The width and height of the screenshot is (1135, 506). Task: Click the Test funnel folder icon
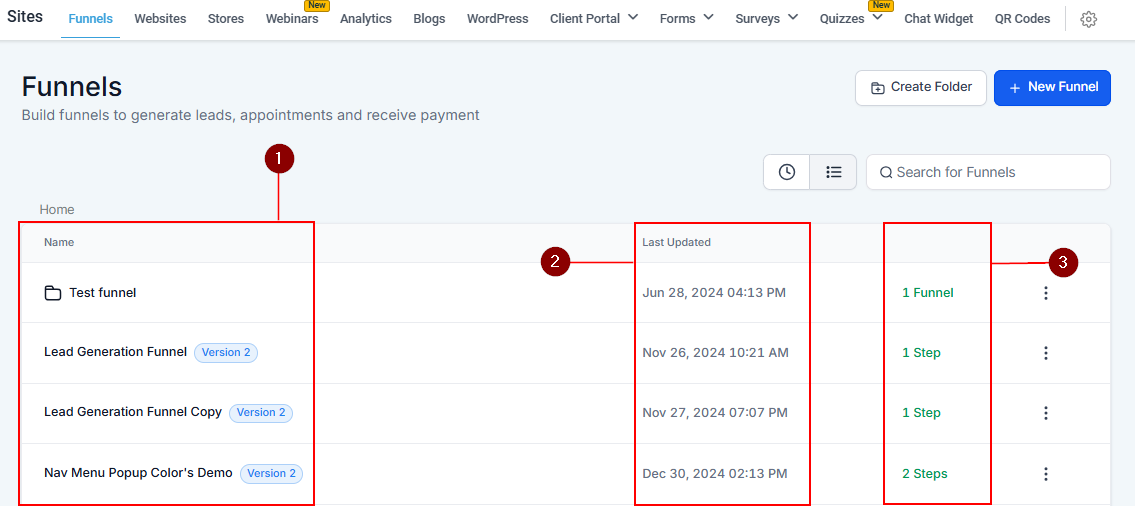click(x=53, y=293)
